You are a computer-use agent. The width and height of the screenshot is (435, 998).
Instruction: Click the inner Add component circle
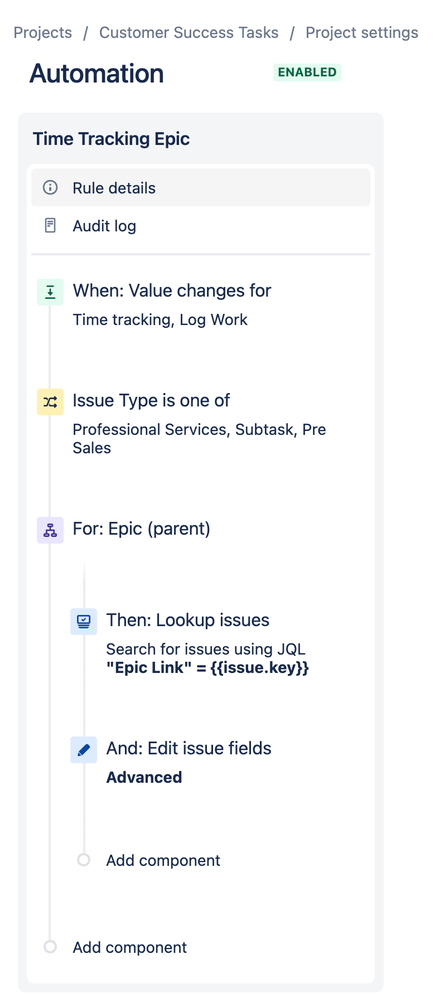tap(83, 860)
